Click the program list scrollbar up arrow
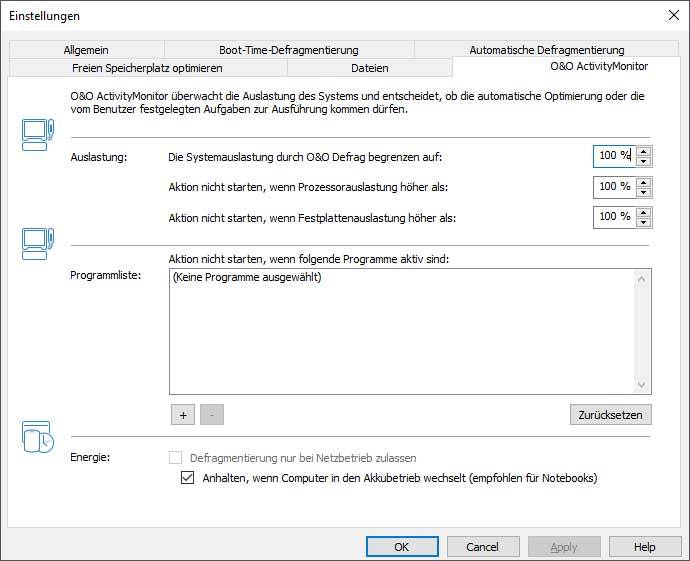Viewport: 690px width, 561px height. coord(641,279)
